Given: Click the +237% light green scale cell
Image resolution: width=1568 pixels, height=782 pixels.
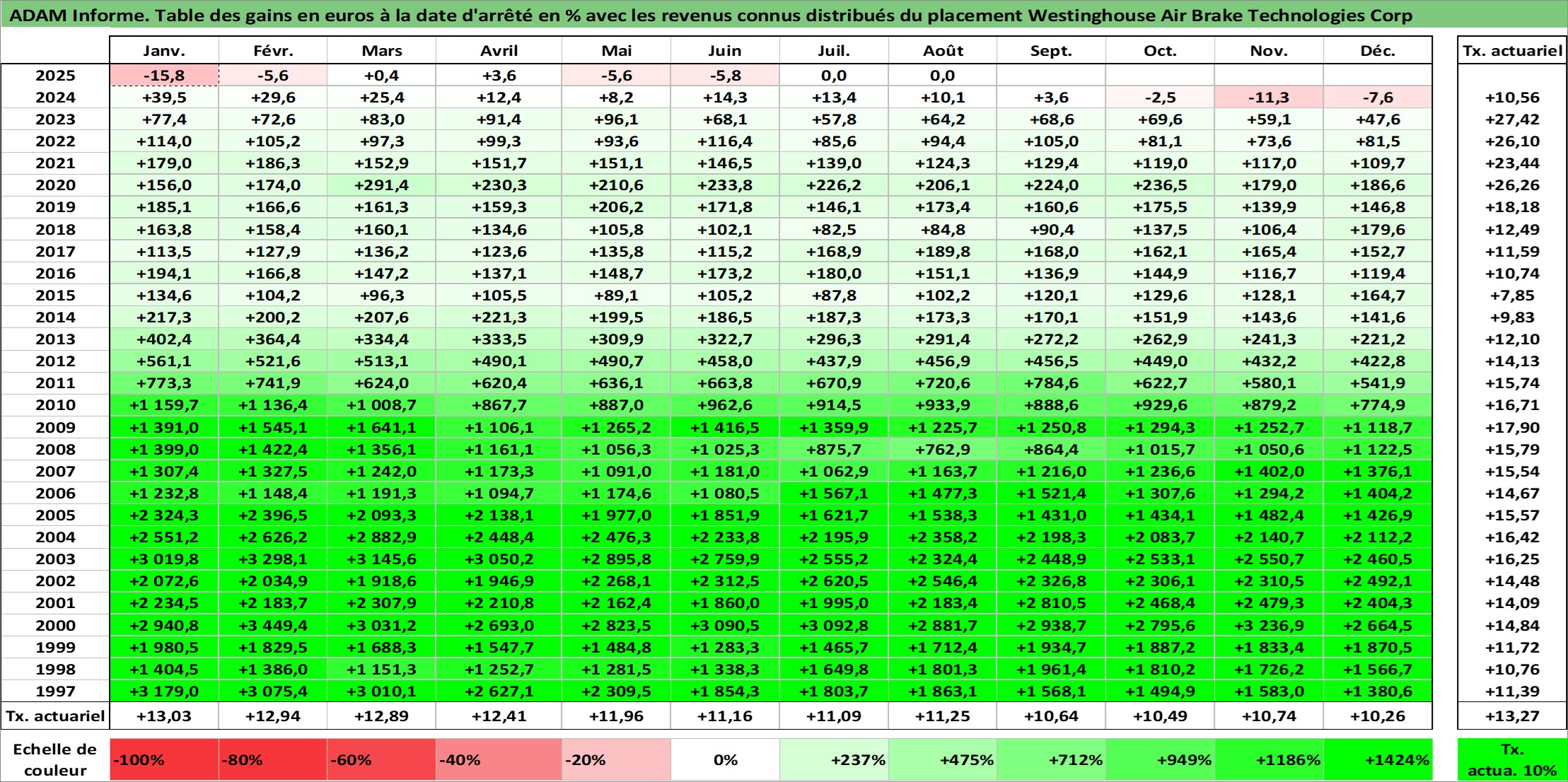Looking at the screenshot, I should click(834, 760).
